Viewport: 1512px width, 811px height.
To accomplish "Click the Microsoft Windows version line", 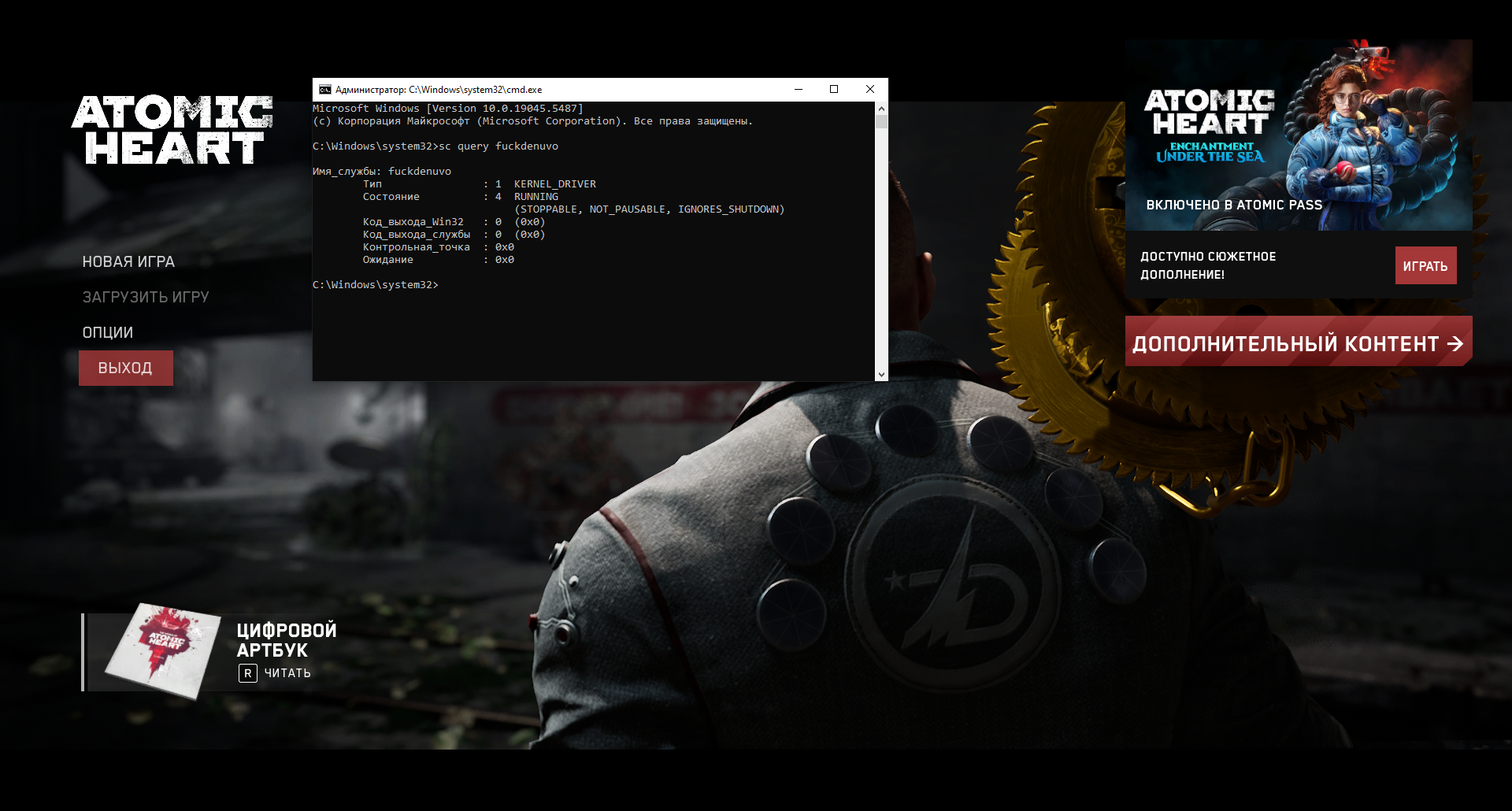I will tap(448, 109).
